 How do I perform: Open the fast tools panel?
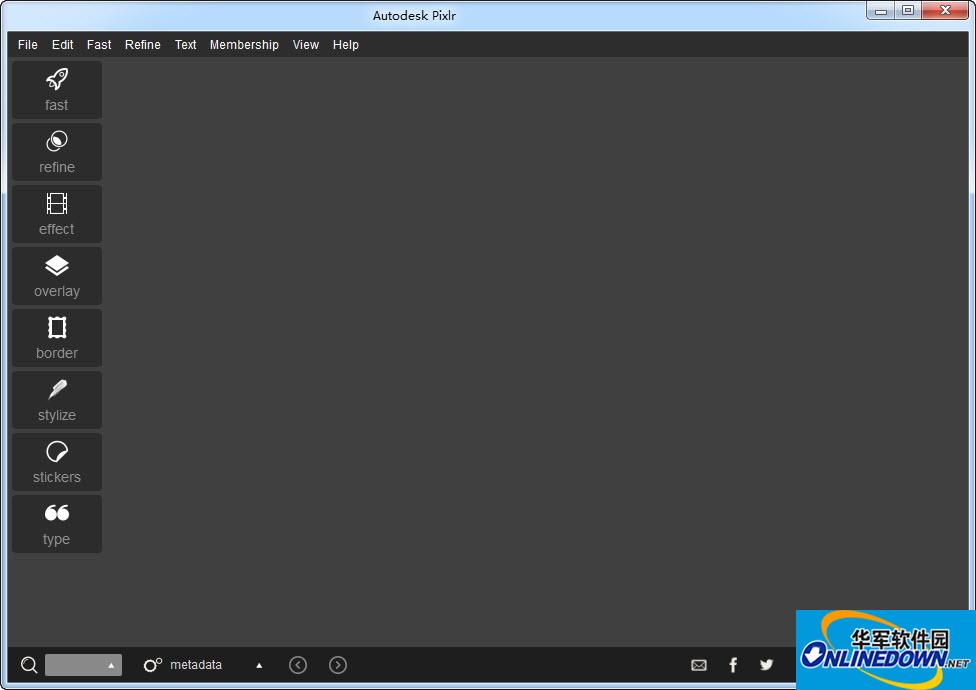(x=57, y=90)
